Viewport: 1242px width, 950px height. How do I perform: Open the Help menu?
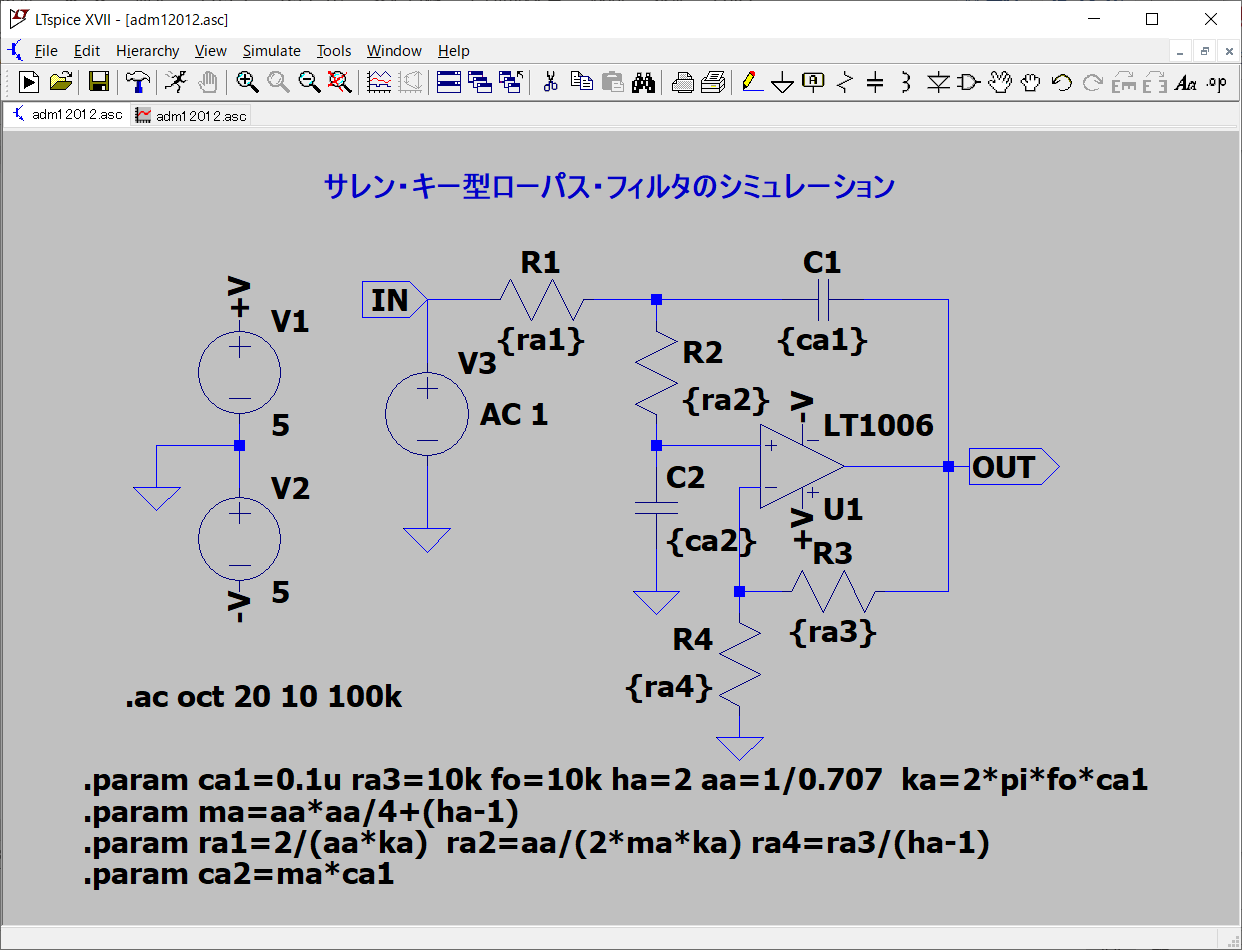pos(453,51)
